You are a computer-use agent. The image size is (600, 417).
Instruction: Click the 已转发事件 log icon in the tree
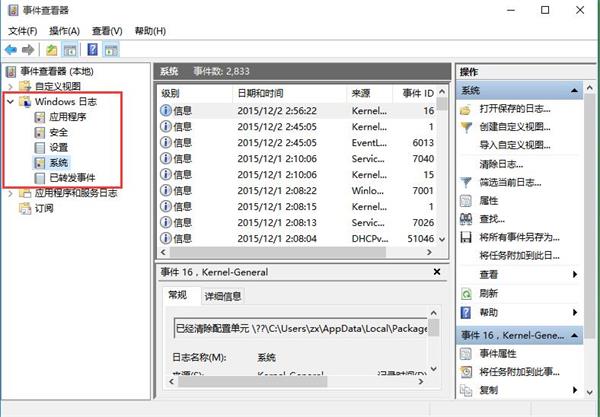click(40, 178)
